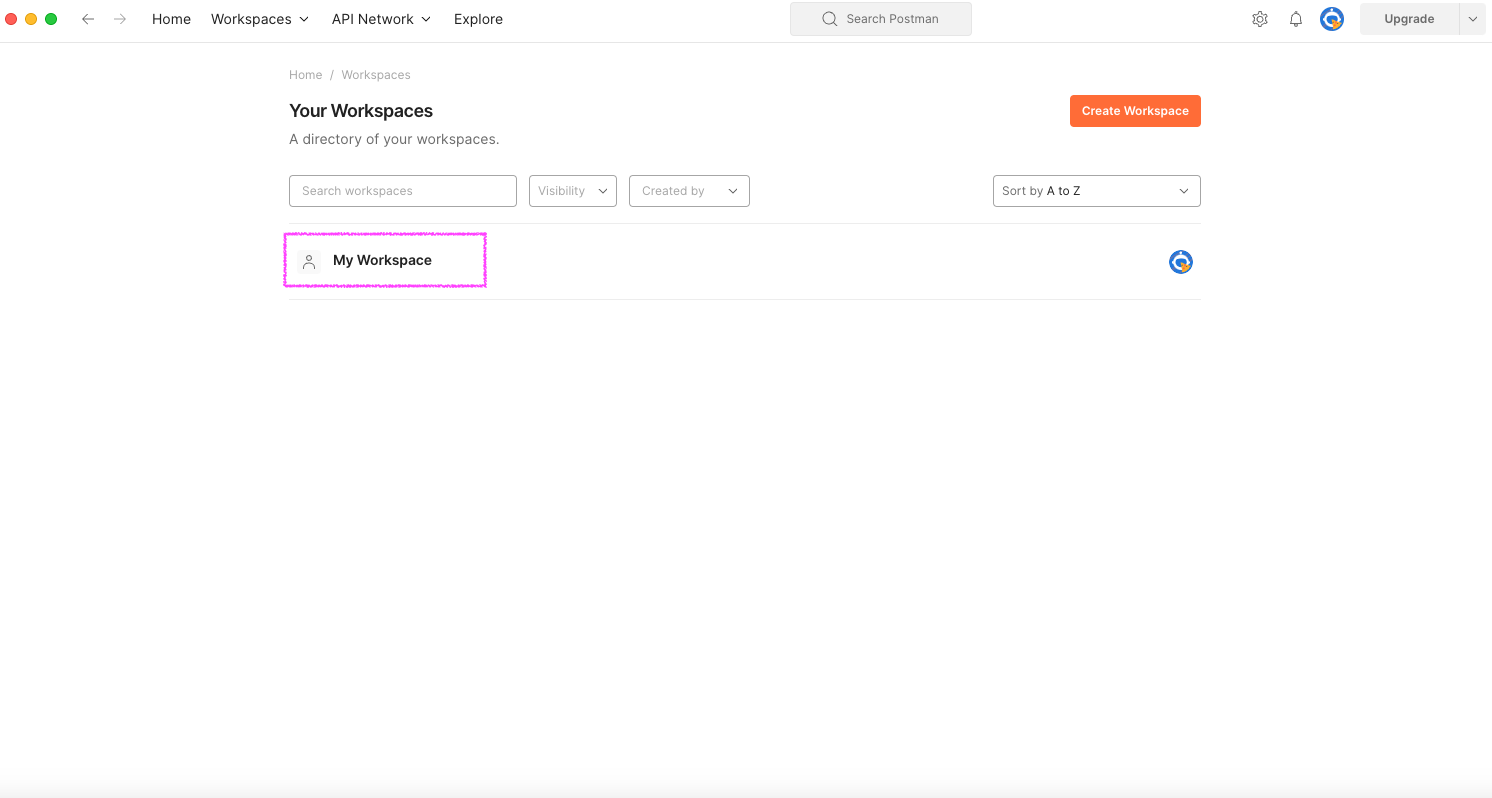Open notifications bell icon

(1296, 19)
